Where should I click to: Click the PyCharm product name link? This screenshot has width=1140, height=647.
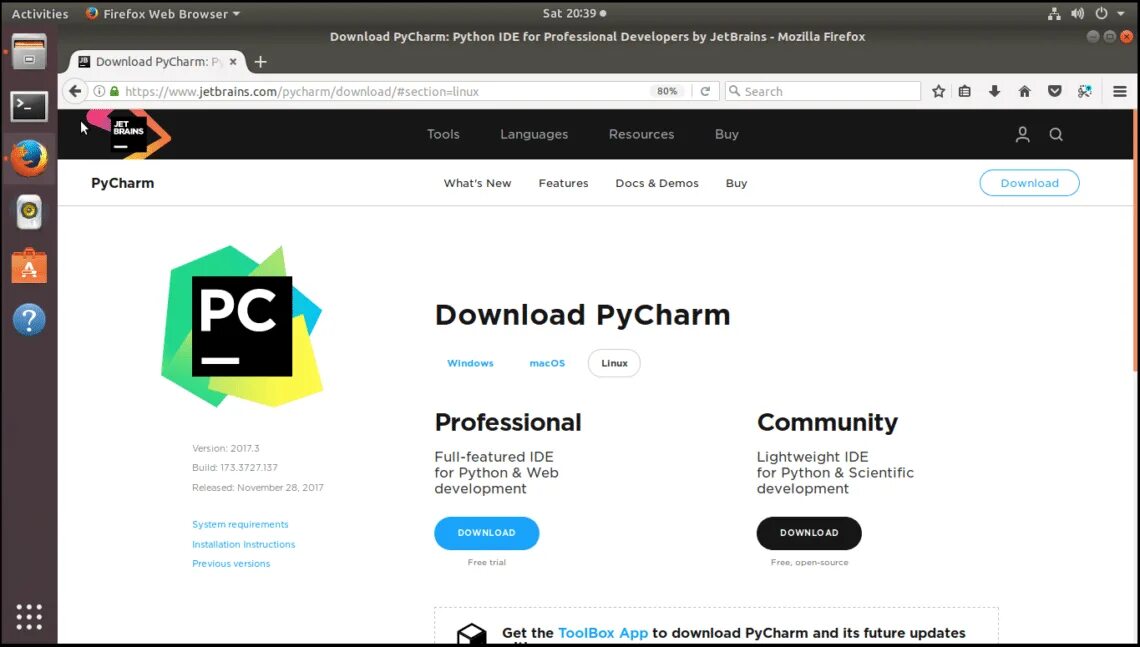pyautogui.click(x=122, y=183)
